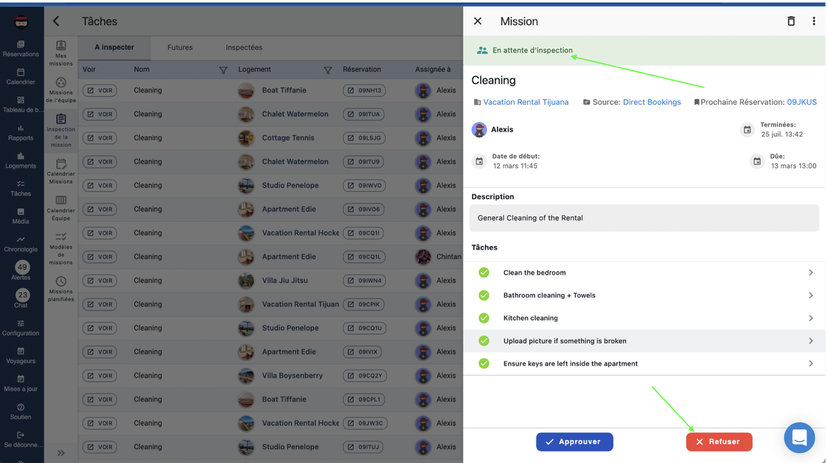This screenshot has height=463, width=828.
Task: Open the Soutien help item
Action: [x=21, y=412]
